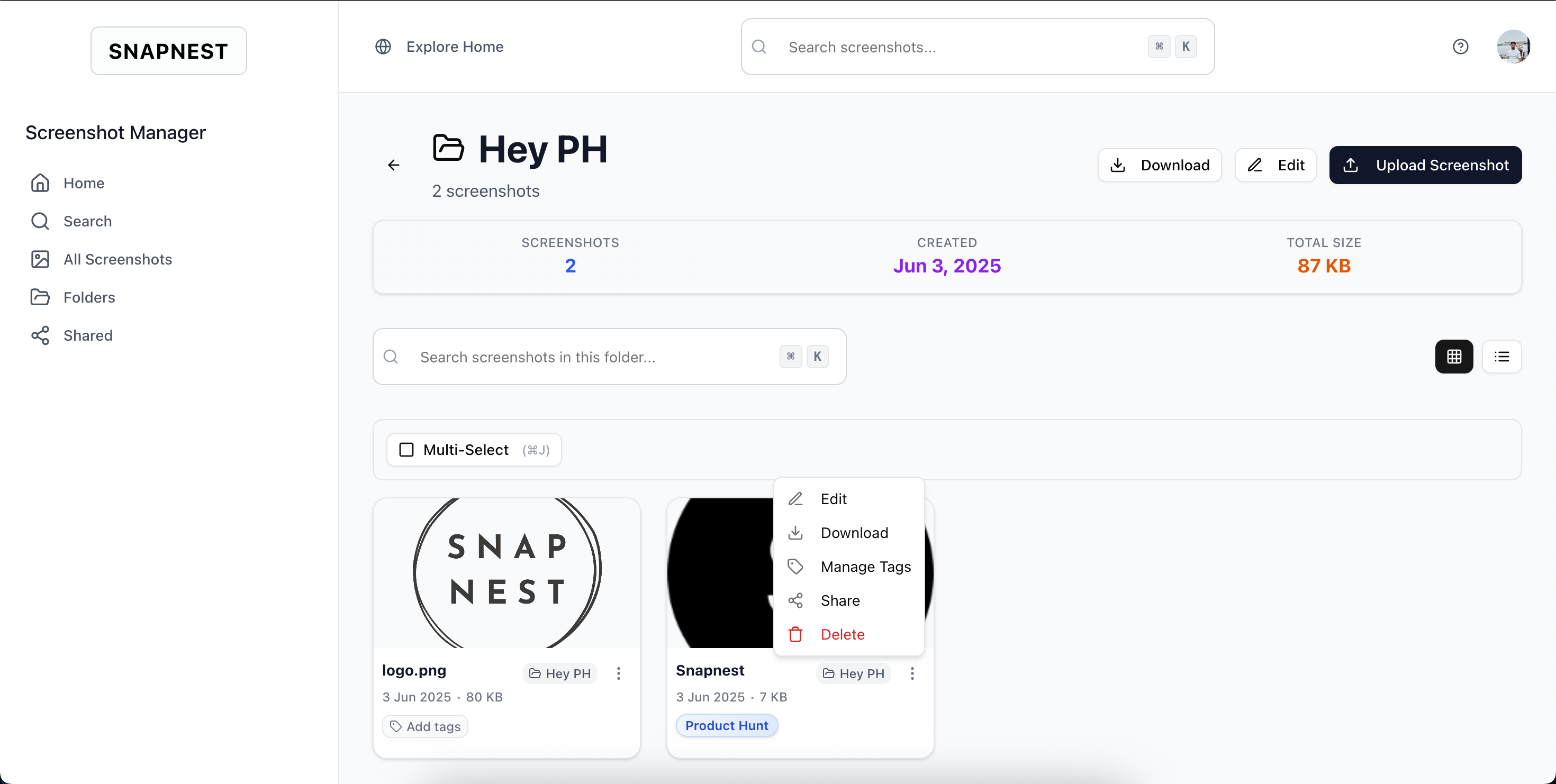Select Manage Tags from the context menu
This screenshot has height=784, width=1556.
pos(866,566)
